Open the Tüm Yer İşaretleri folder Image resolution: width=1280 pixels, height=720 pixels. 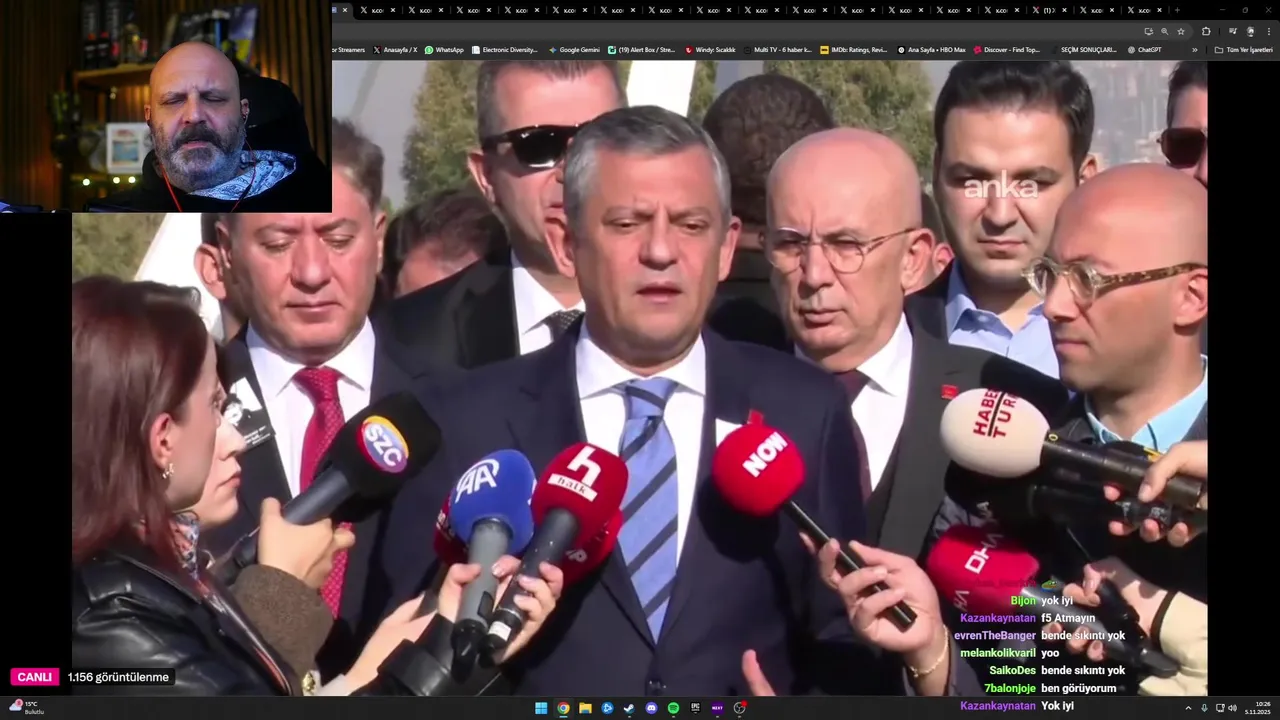coord(1243,50)
